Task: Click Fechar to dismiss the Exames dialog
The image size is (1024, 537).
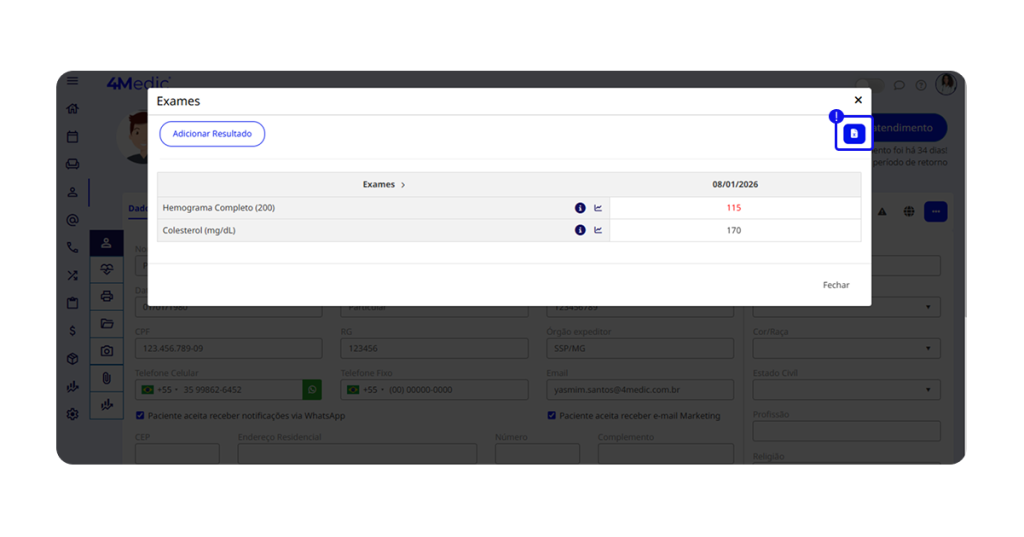Action: pos(835,285)
